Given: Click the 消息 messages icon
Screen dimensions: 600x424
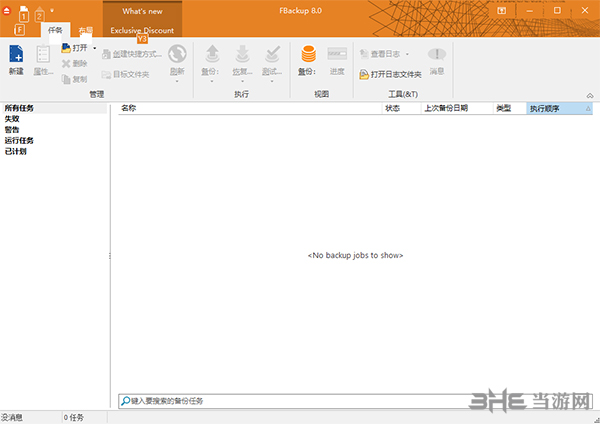Looking at the screenshot, I should (x=437, y=54).
